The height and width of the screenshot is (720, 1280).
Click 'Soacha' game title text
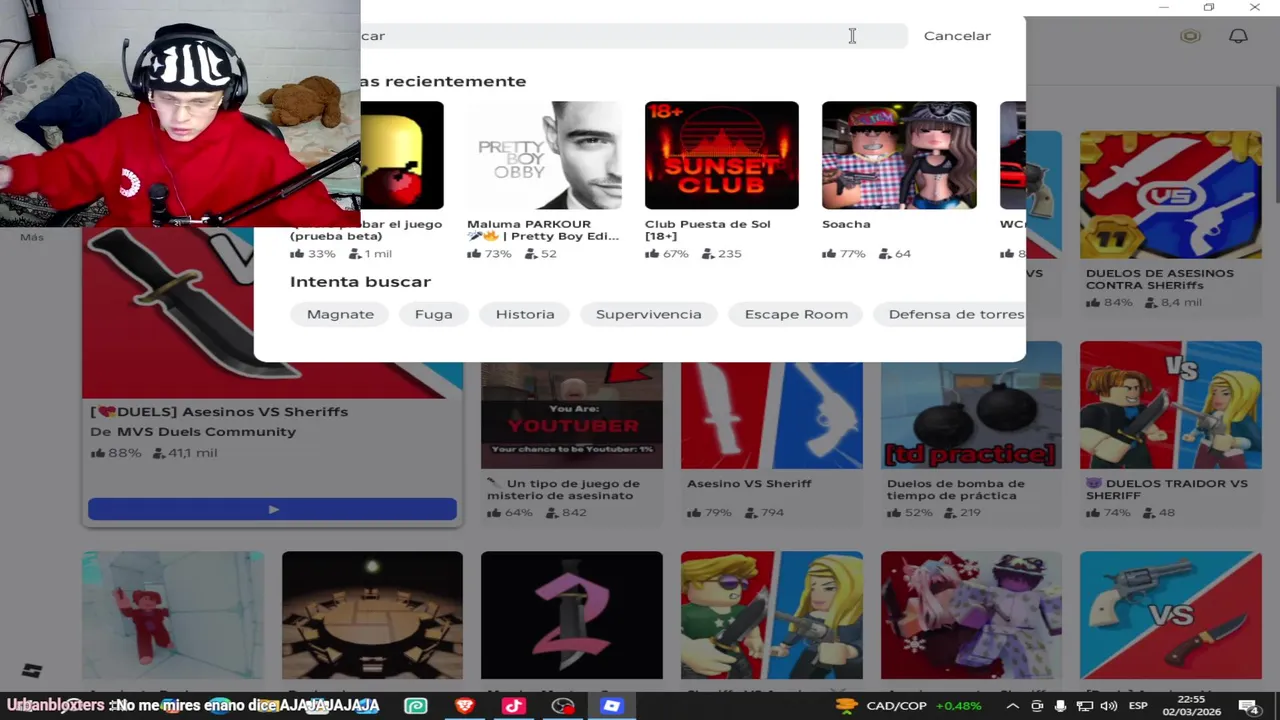pos(846,224)
